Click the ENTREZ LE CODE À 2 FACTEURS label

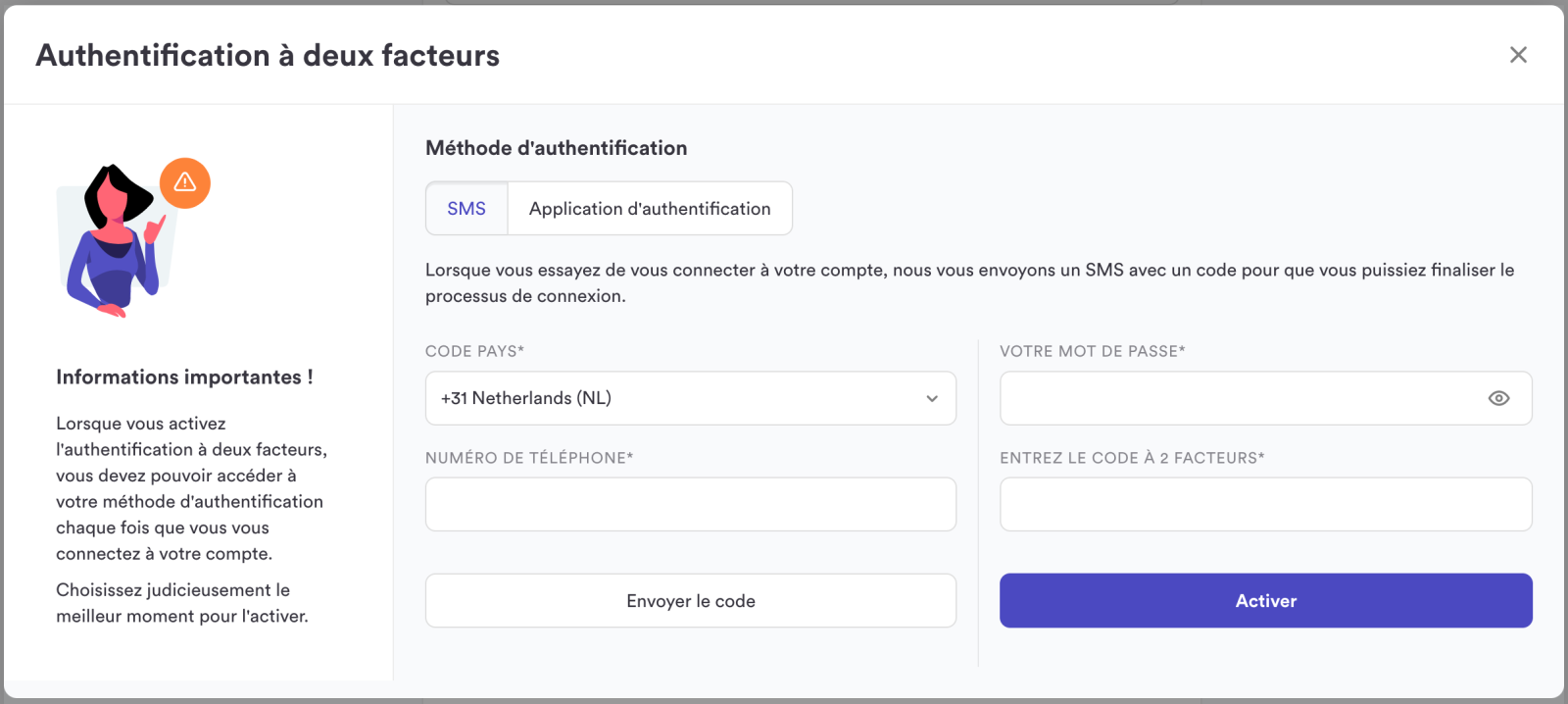pos(1132,458)
